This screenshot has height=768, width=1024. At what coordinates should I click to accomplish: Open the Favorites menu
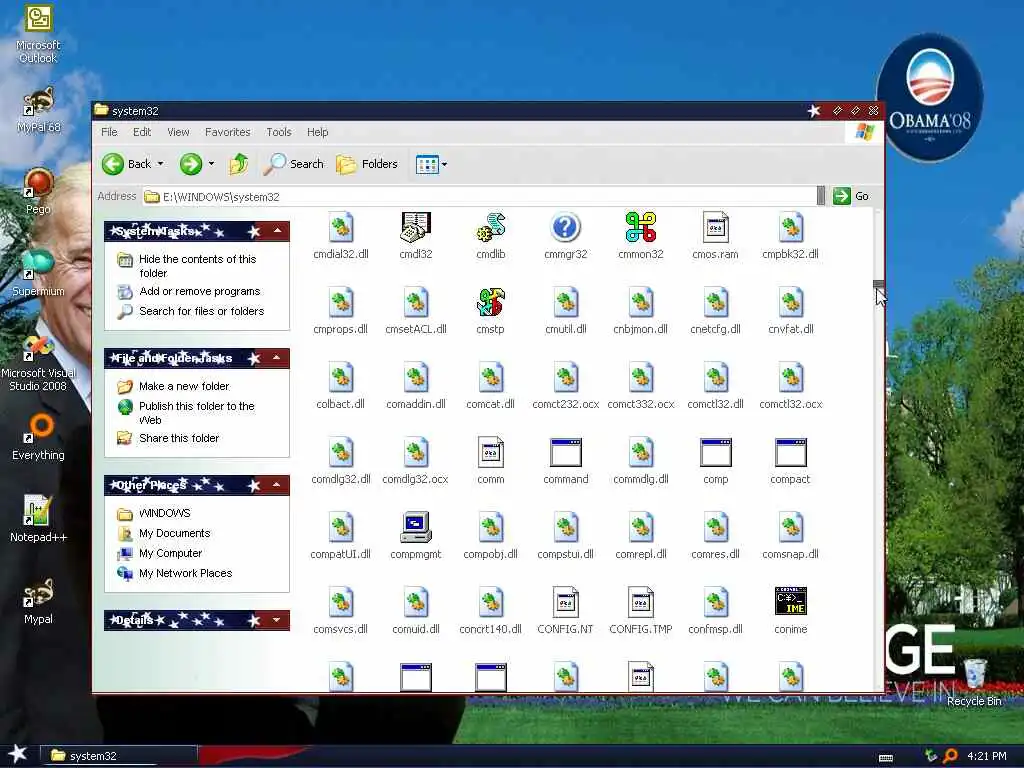coord(227,132)
